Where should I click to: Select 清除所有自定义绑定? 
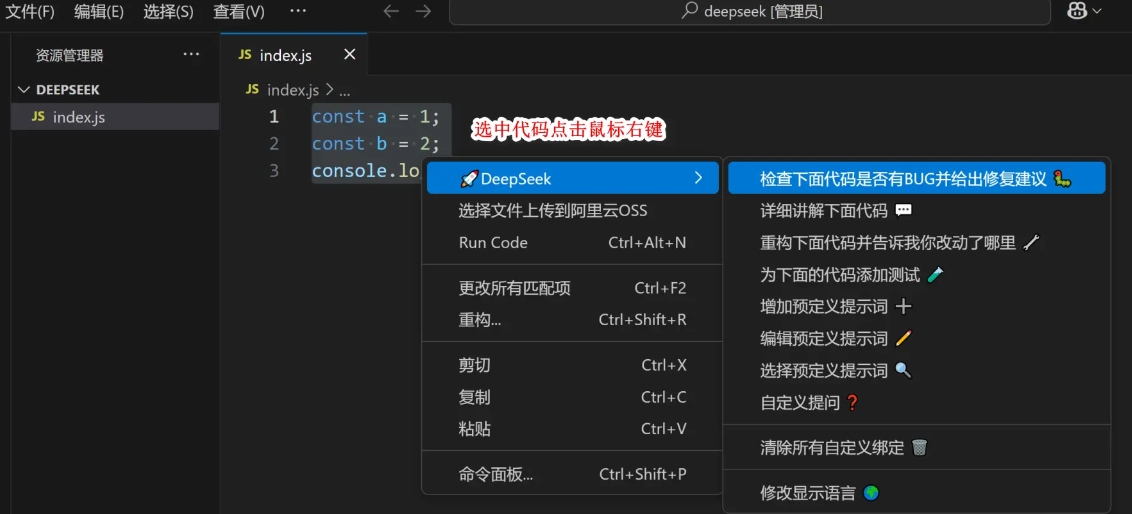click(917, 448)
